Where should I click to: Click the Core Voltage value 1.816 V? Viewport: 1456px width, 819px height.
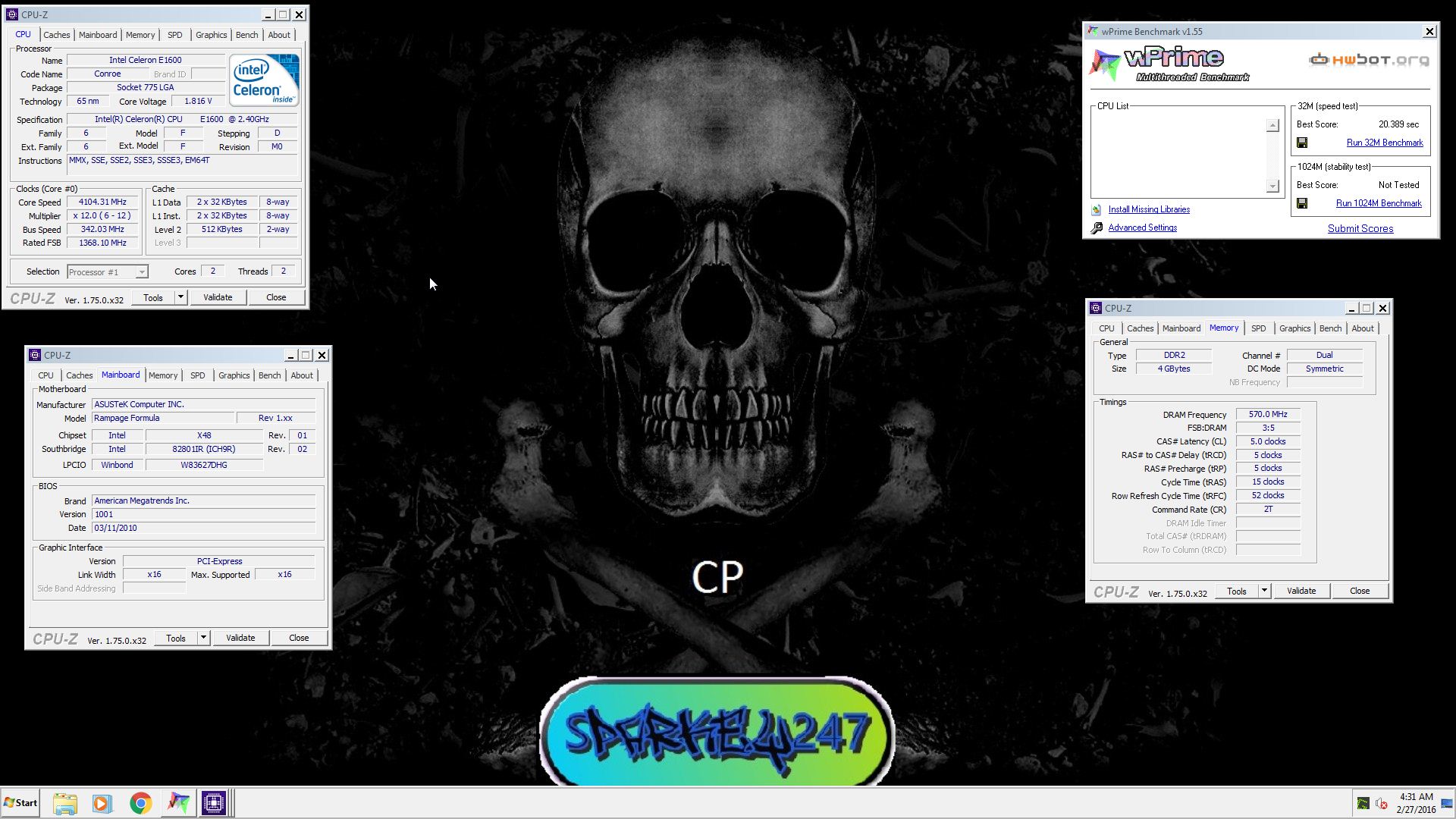pyautogui.click(x=198, y=101)
